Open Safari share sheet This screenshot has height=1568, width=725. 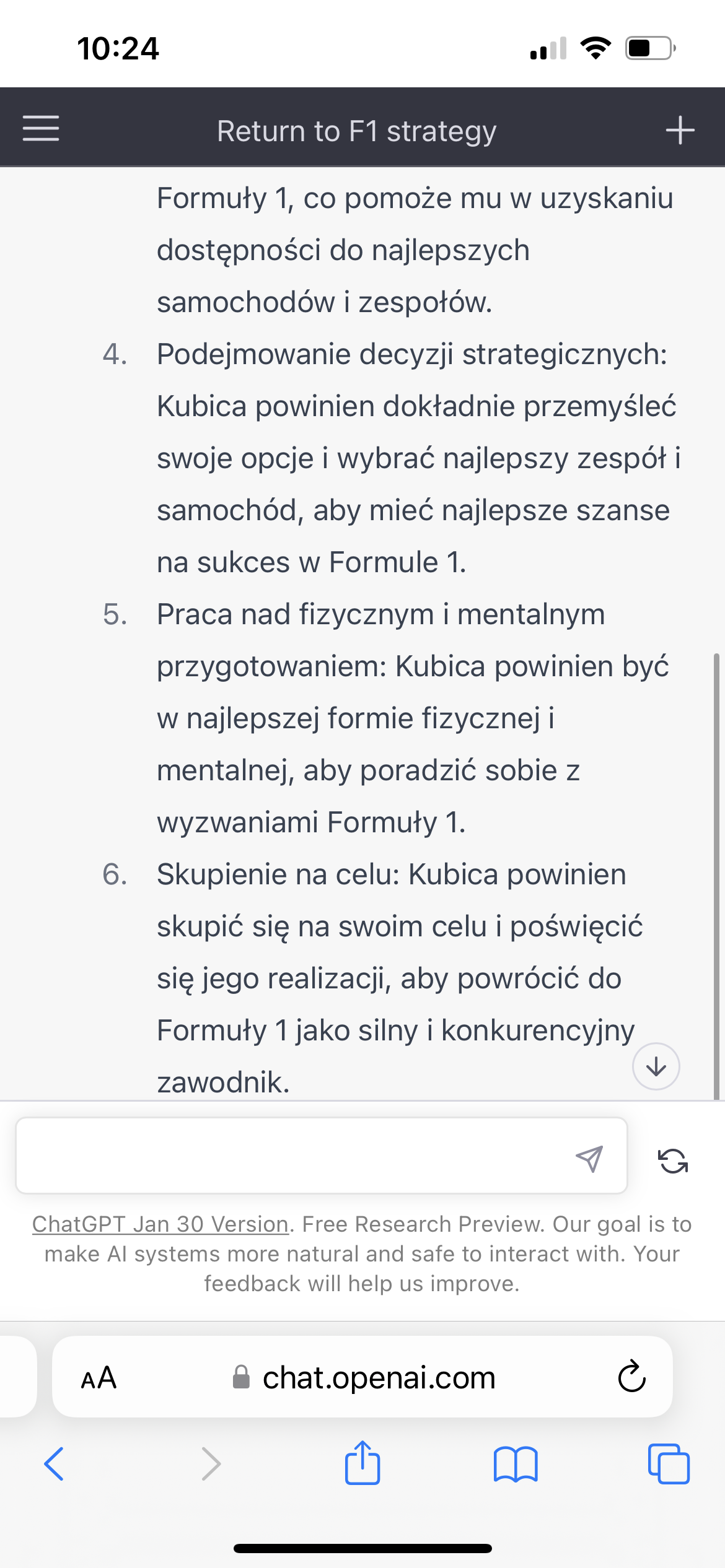point(362,1463)
